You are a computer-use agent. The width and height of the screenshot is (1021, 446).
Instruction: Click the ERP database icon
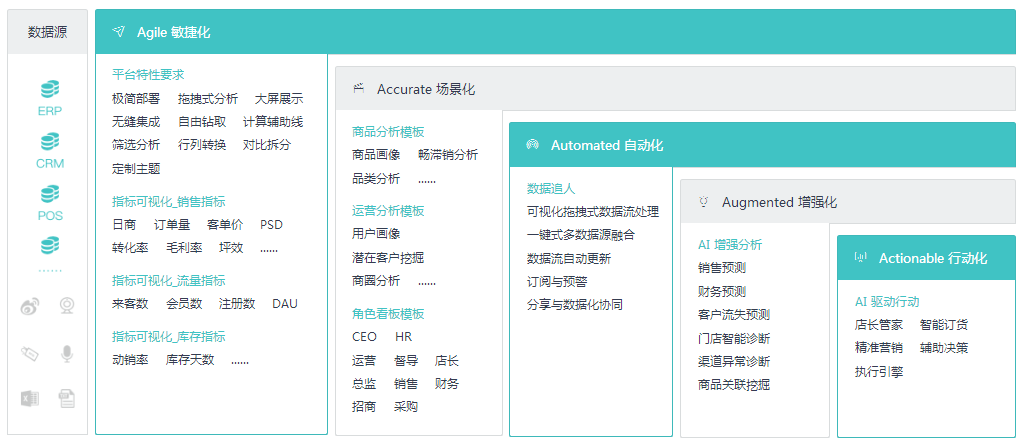point(50,90)
